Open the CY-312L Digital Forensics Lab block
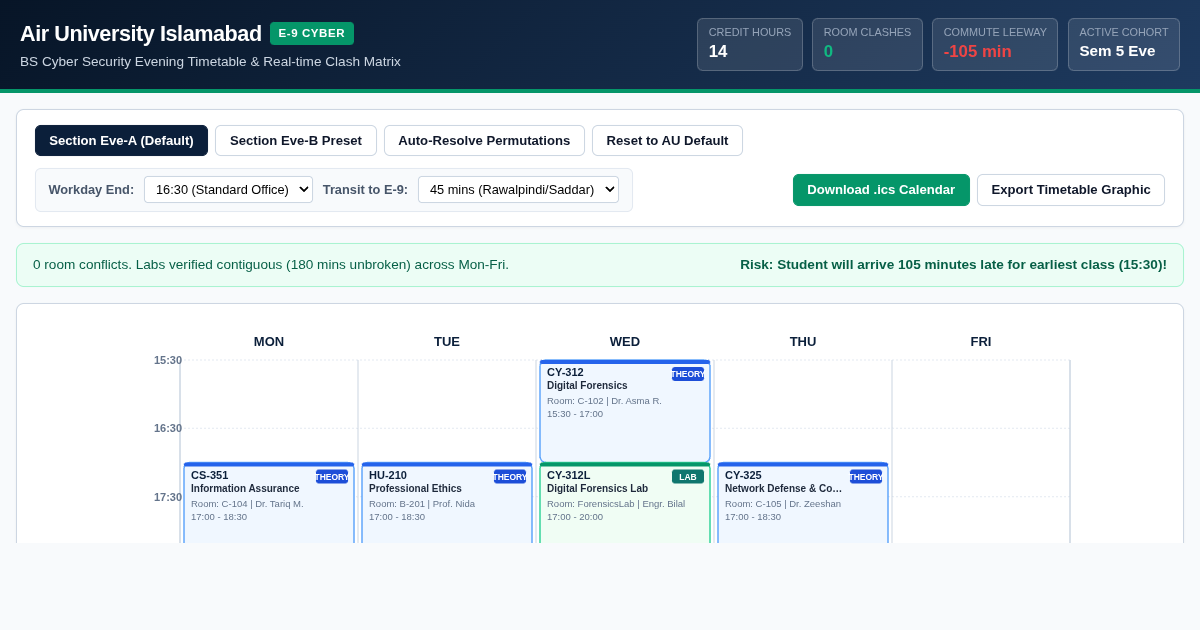The width and height of the screenshot is (1200, 630). pos(625,503)
